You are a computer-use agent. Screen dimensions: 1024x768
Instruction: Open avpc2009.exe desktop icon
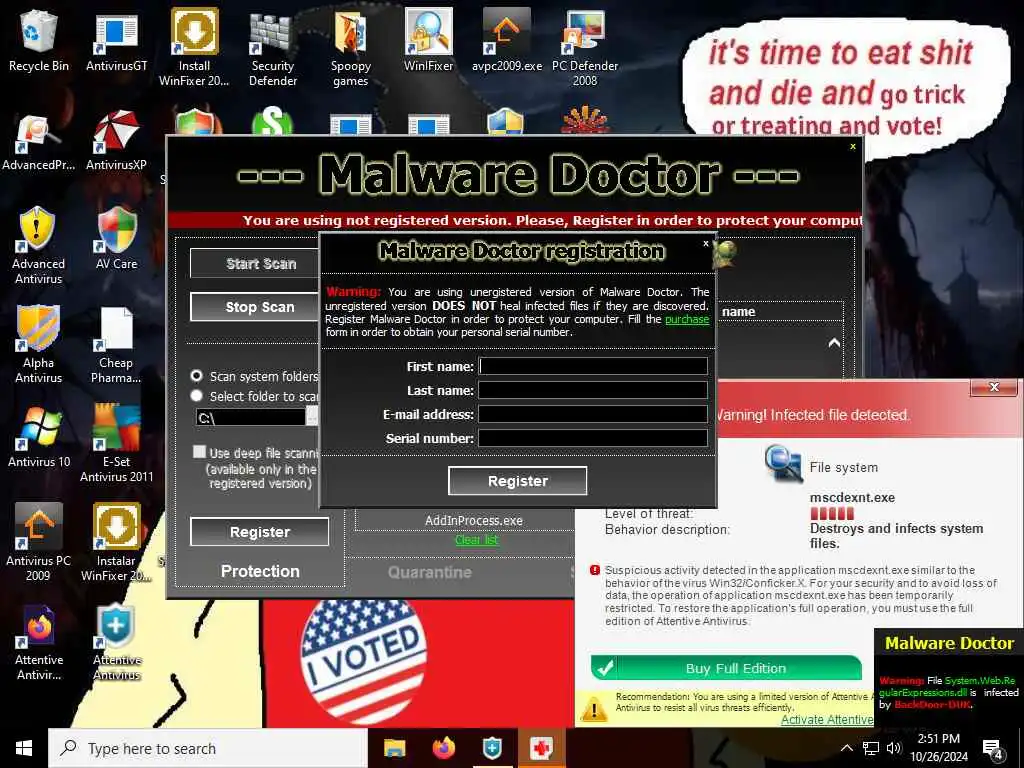[507, 40]
